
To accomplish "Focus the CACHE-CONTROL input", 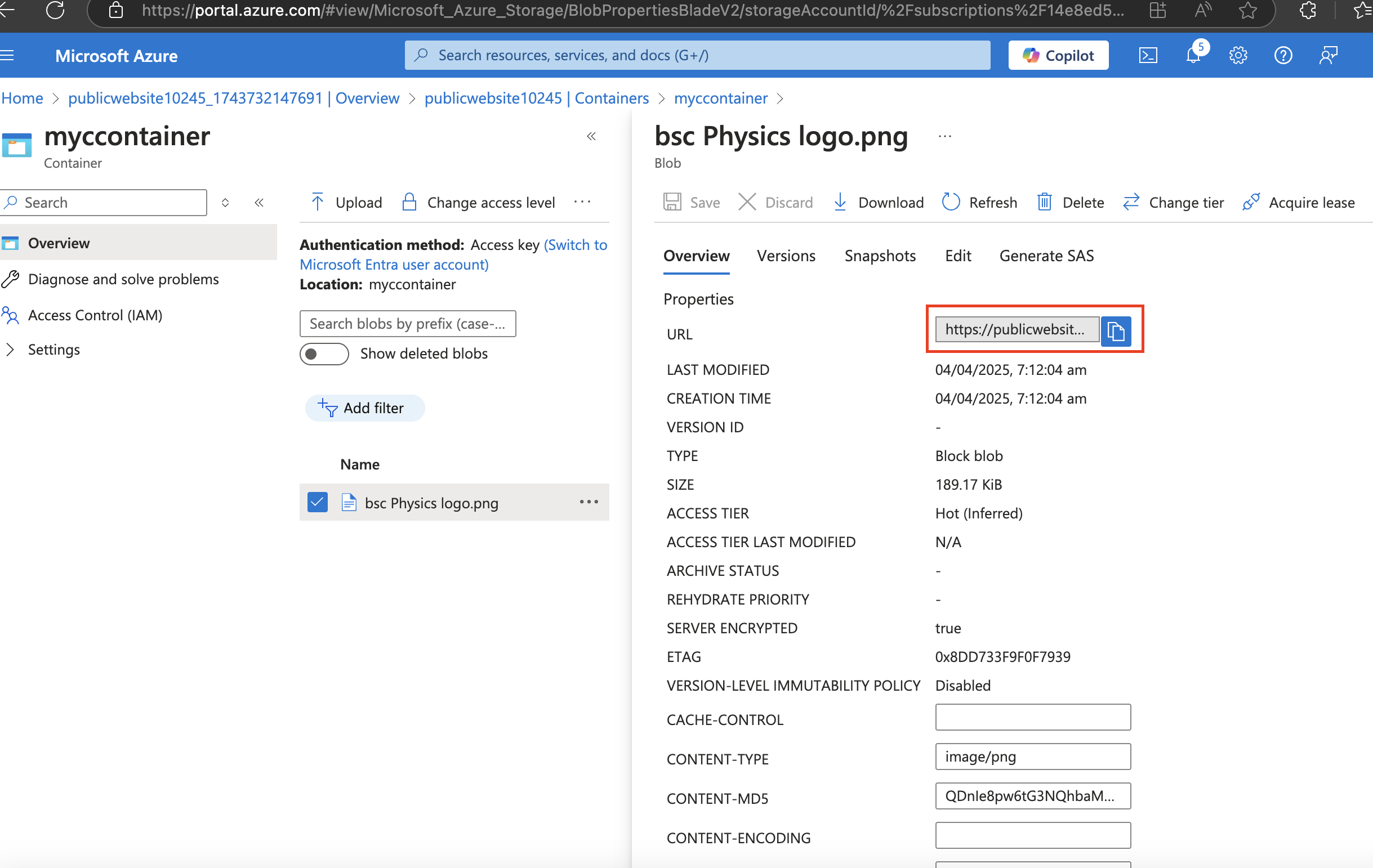I will [1033, 718].
